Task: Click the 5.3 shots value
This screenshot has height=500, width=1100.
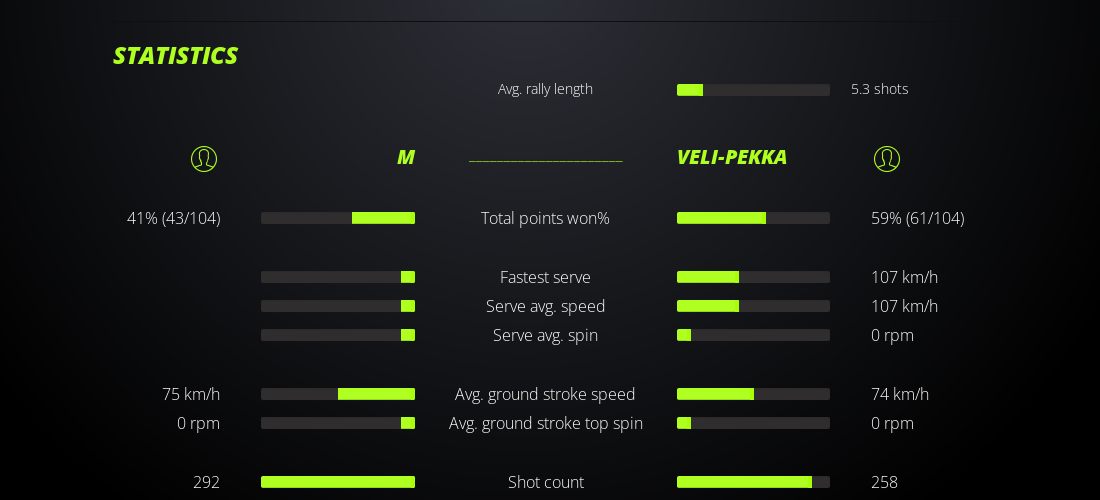Action: pyautogui.click(x=879, y=89)
